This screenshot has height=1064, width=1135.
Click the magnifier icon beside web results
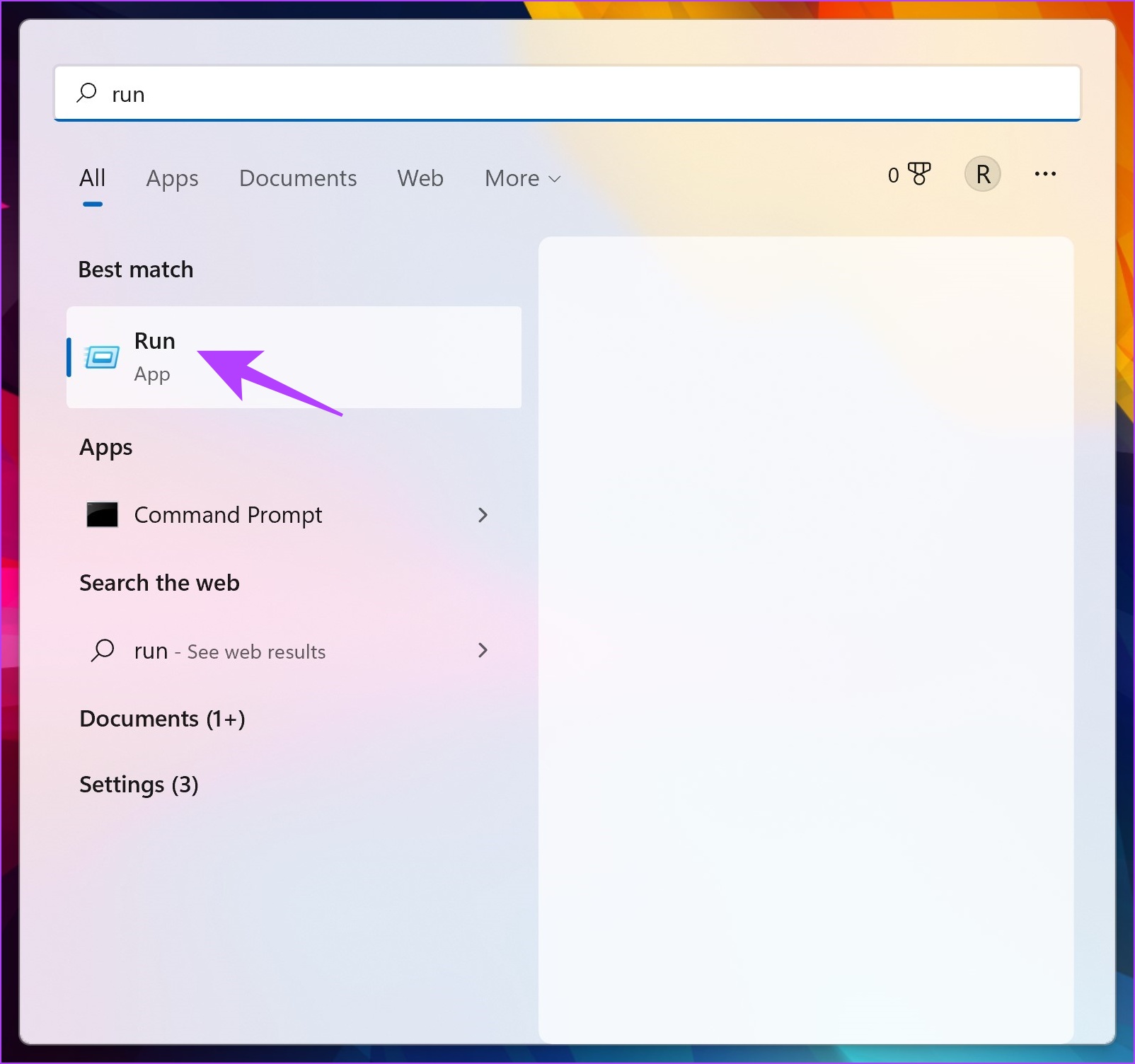[x=103, y=650]
